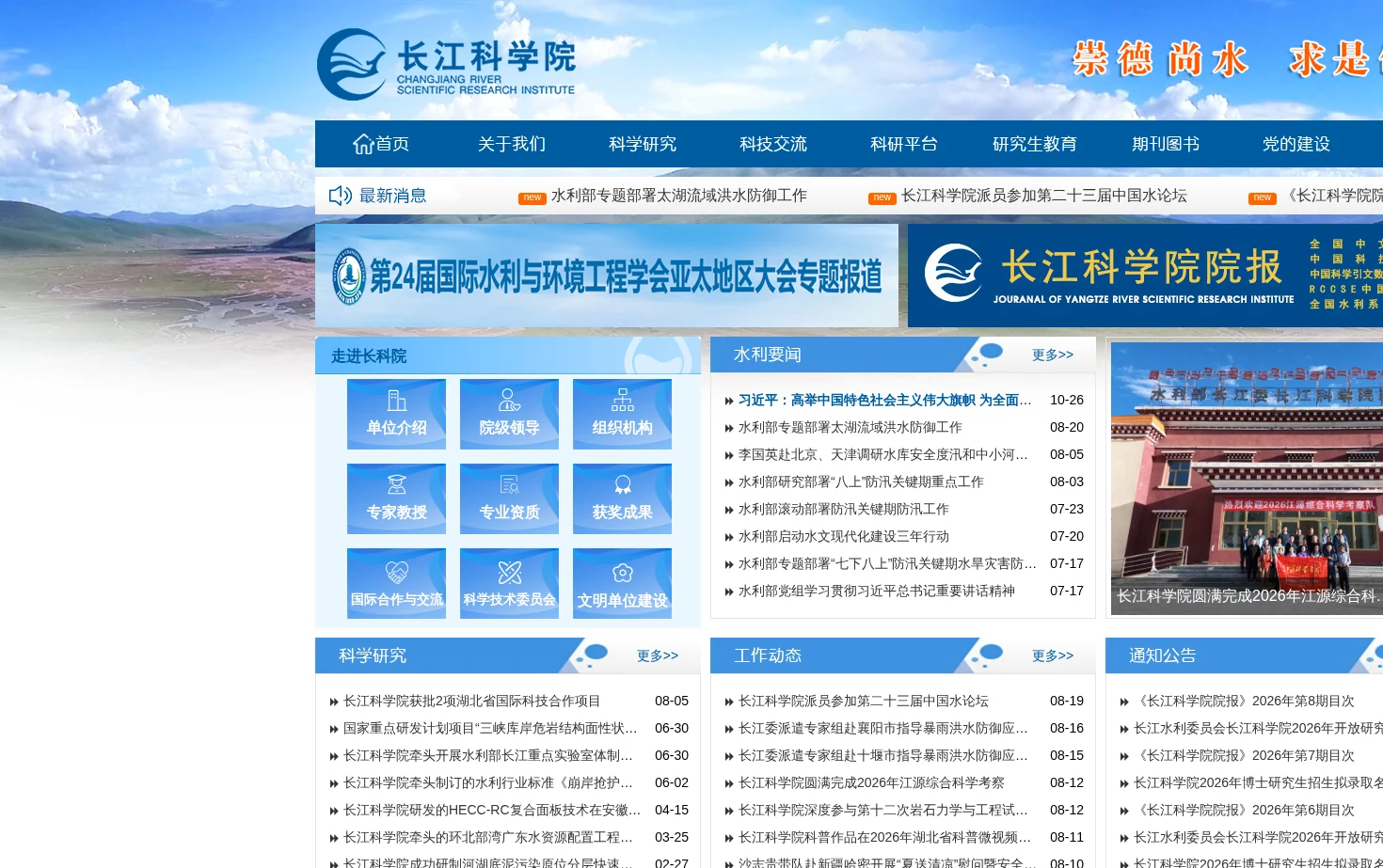Open ticker news 长江科学院派员参加第二十三届中国水论坛
The height and width of the screenshot is (868, 1383).
click(x=1044, y=196)
